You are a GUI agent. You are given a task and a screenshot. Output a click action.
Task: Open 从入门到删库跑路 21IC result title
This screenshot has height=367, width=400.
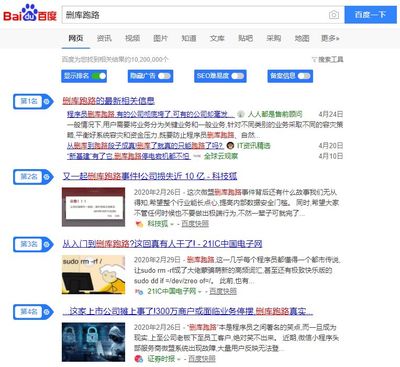point(162,244)
